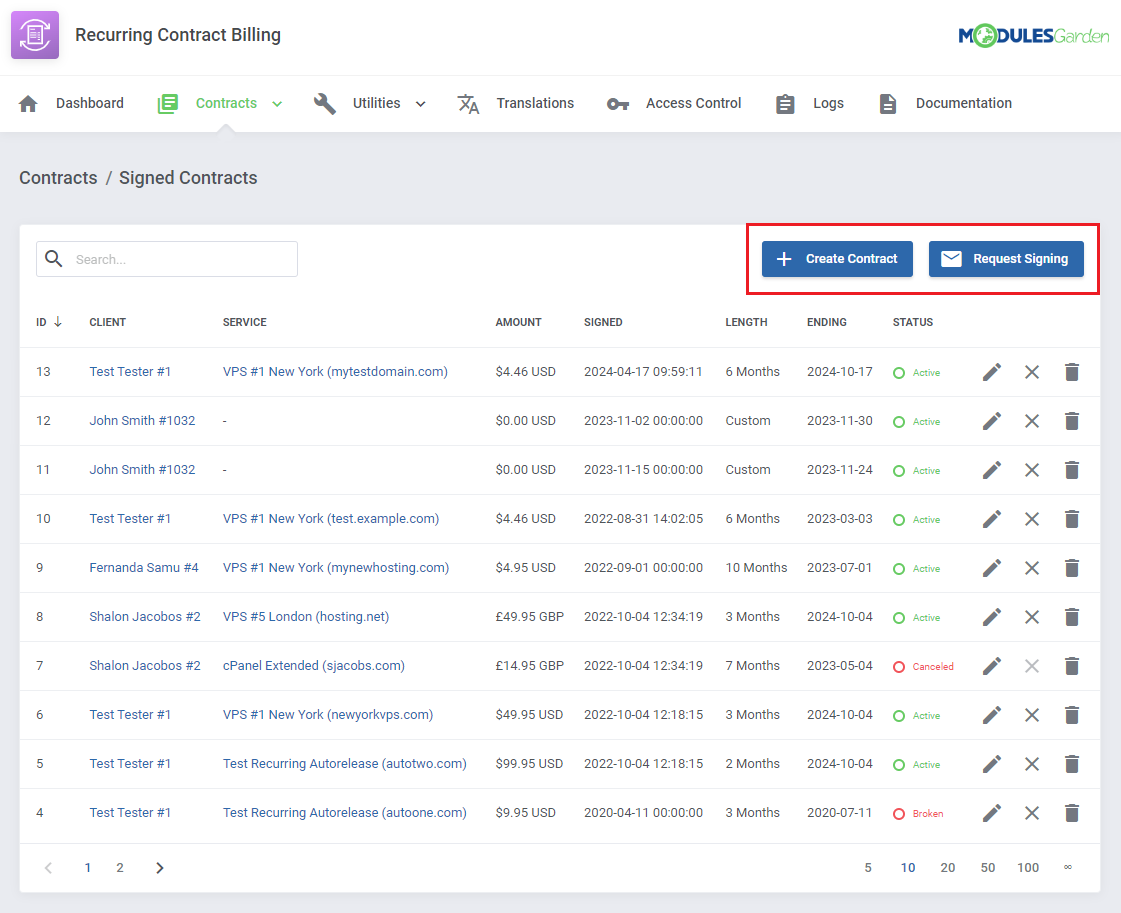
Task: Sort by ENDING column header
Action: click(x=826, y=322)
